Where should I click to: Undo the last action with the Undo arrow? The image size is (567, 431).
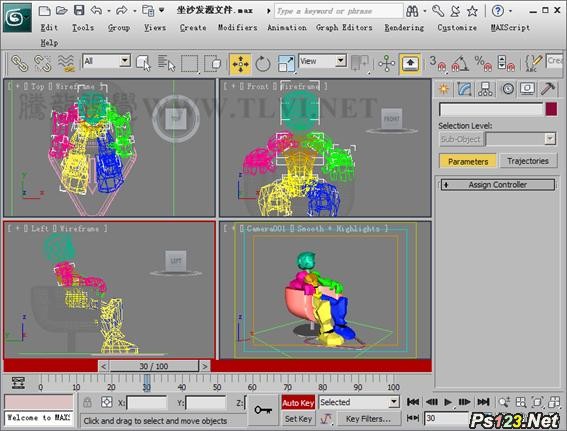coord(97,11)
